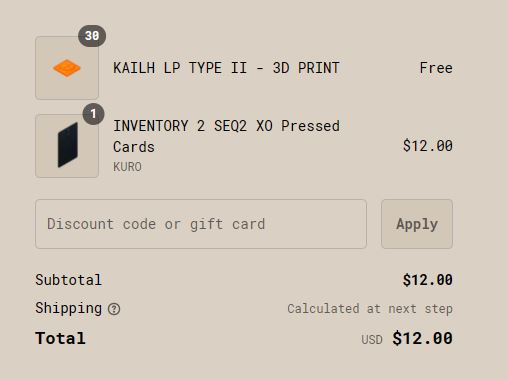Click the Free price label
Screen dimensions: 508x379
(436, 68)
